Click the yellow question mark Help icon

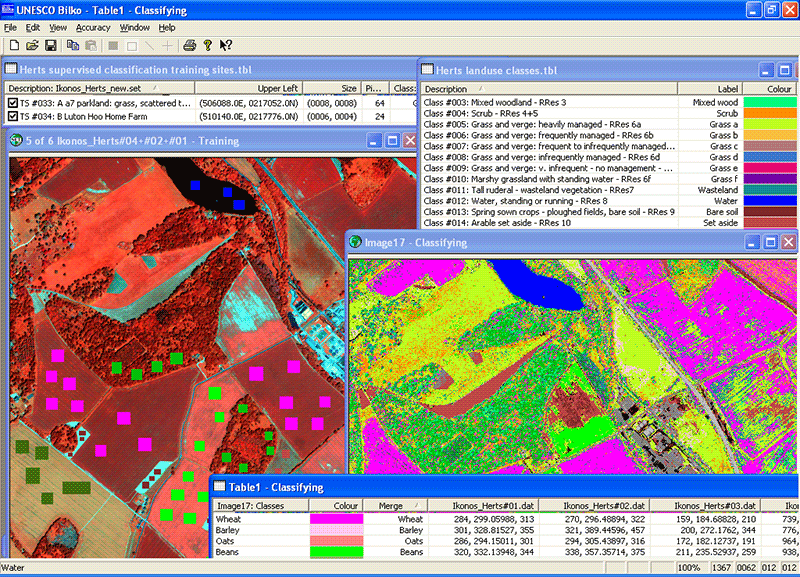click(208, 45)
